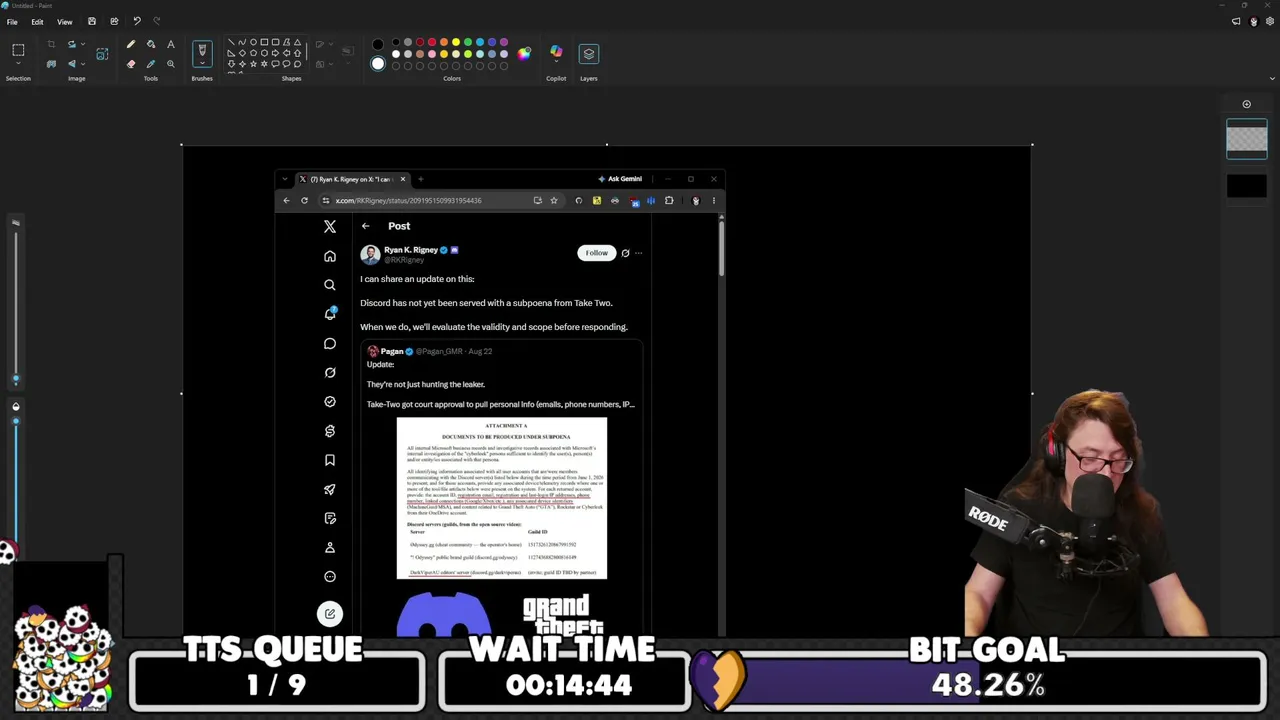This screenshot has height=720, width=1280.
Task: Click Ryan K. Rigney's profile avatar
Action: pos(371,254)
